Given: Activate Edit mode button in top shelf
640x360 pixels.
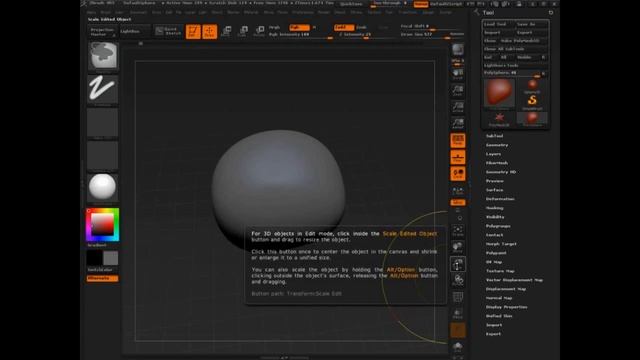Looking at the screenshot, I should [193, 31].
